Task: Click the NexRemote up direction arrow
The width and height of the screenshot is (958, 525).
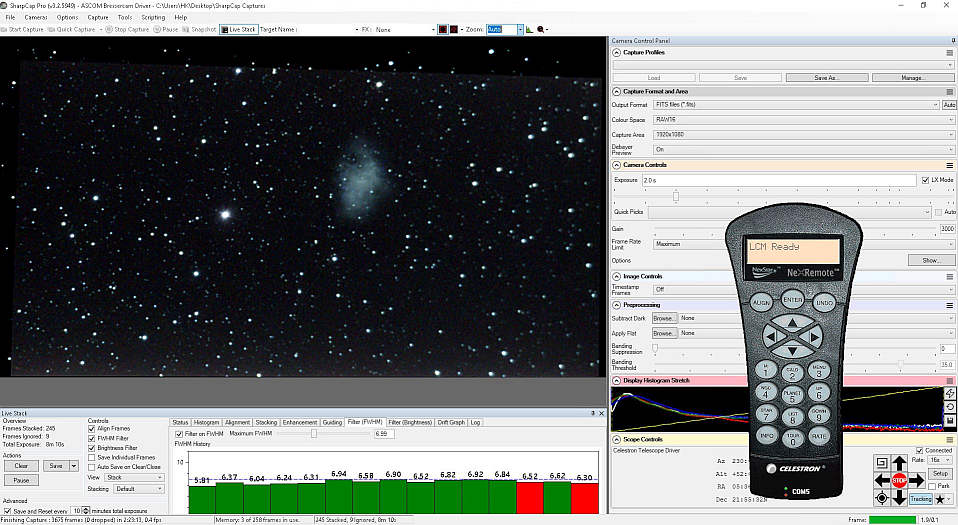Action: click(792, 322)
